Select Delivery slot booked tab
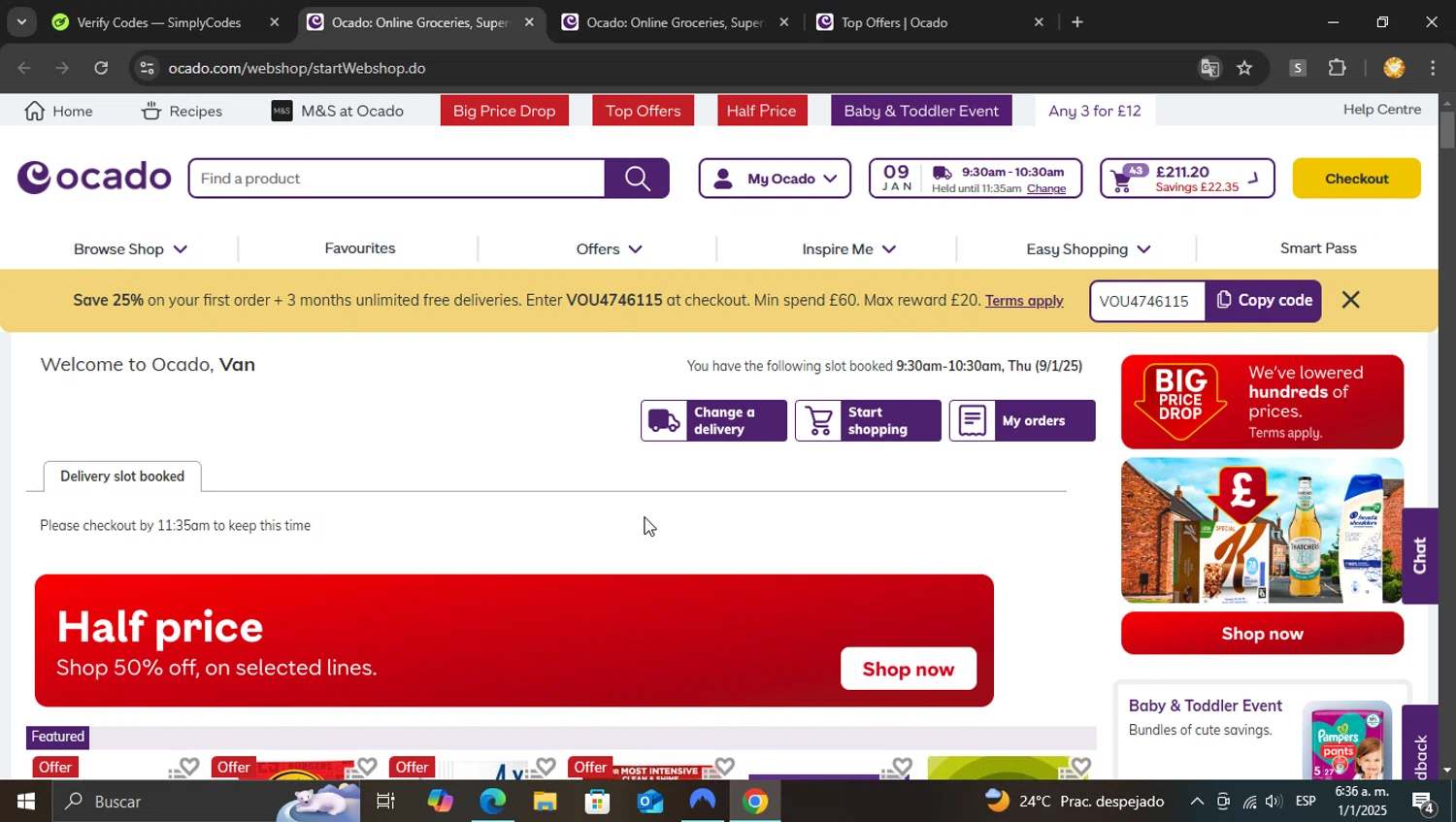The height and width of the screenshot is (822, 1456). click(122, 477)
